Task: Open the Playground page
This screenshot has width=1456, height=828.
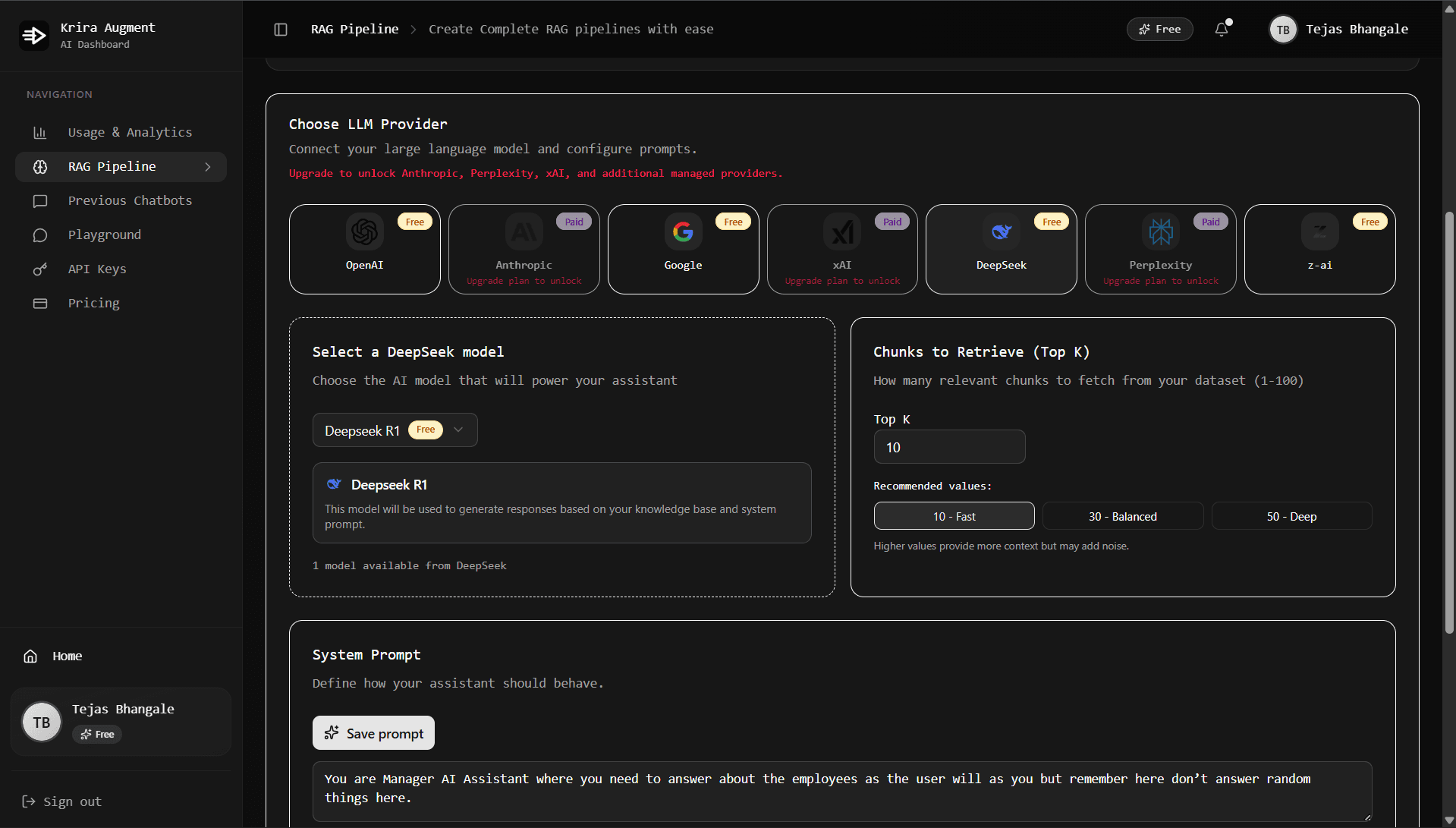Action: [x=104, y=235]
